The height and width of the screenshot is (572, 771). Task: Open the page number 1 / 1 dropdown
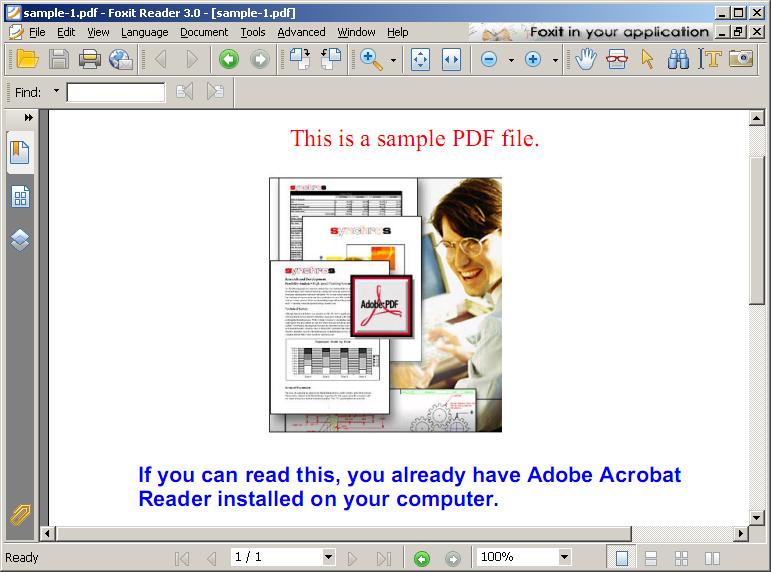329,557
